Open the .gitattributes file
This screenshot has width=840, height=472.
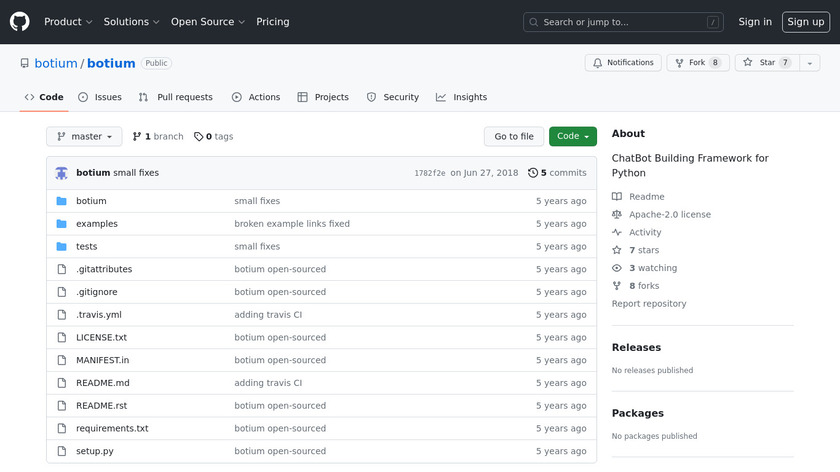104,269
